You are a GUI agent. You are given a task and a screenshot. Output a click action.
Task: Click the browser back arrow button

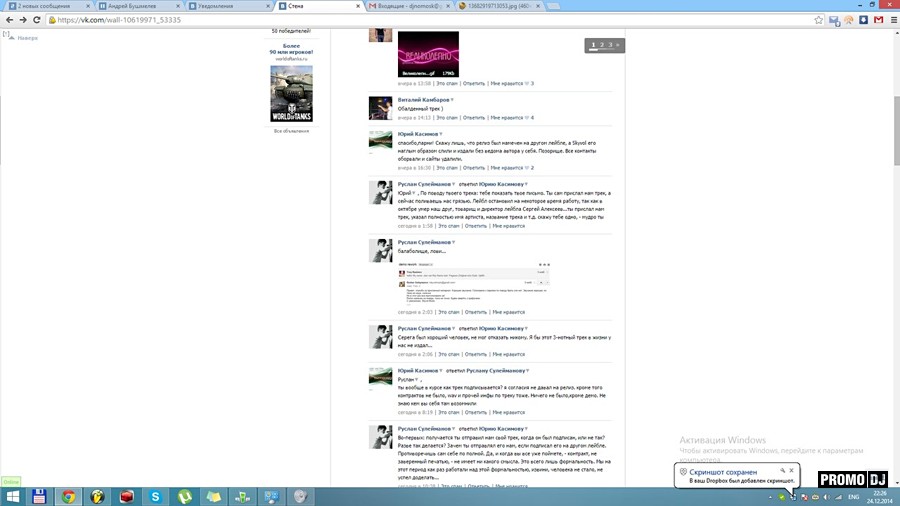click(8, 19)
